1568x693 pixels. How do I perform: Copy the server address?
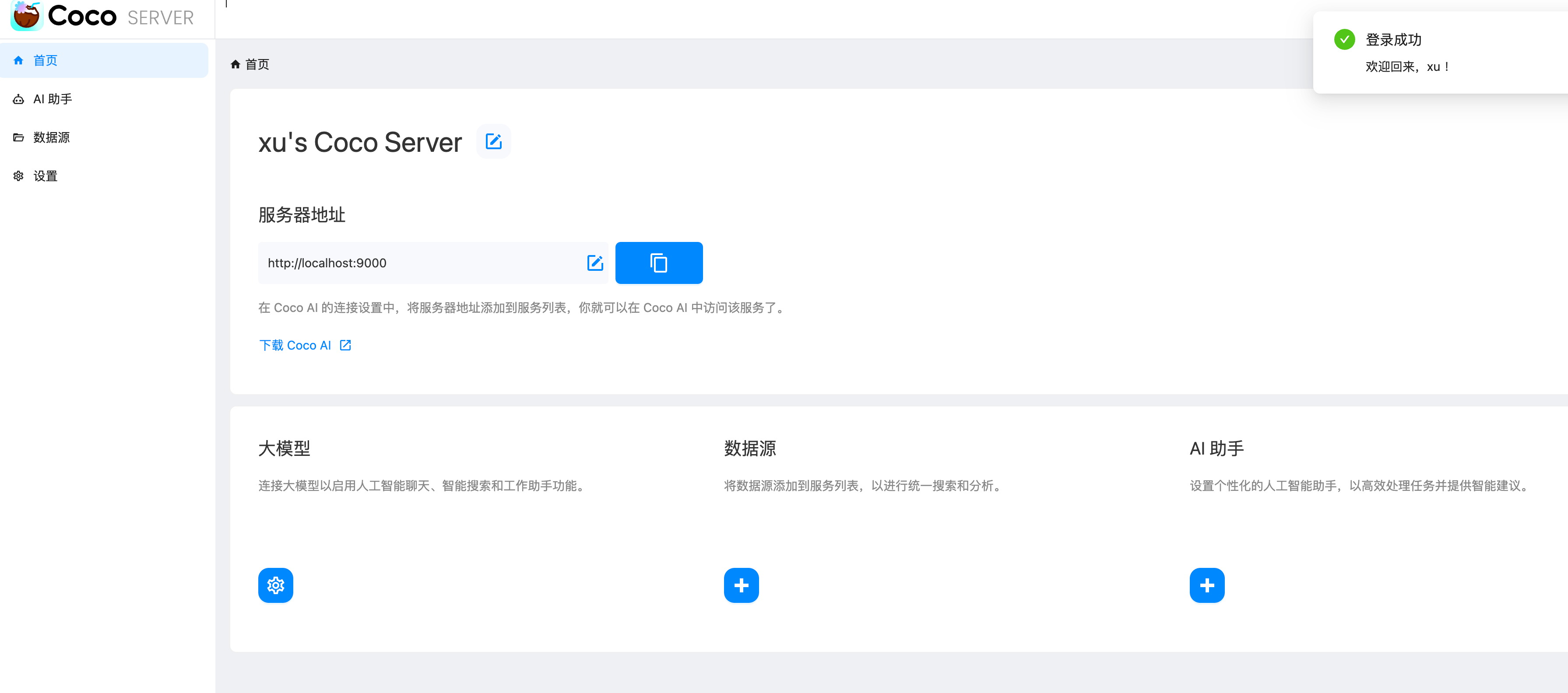tap(659, 263)
